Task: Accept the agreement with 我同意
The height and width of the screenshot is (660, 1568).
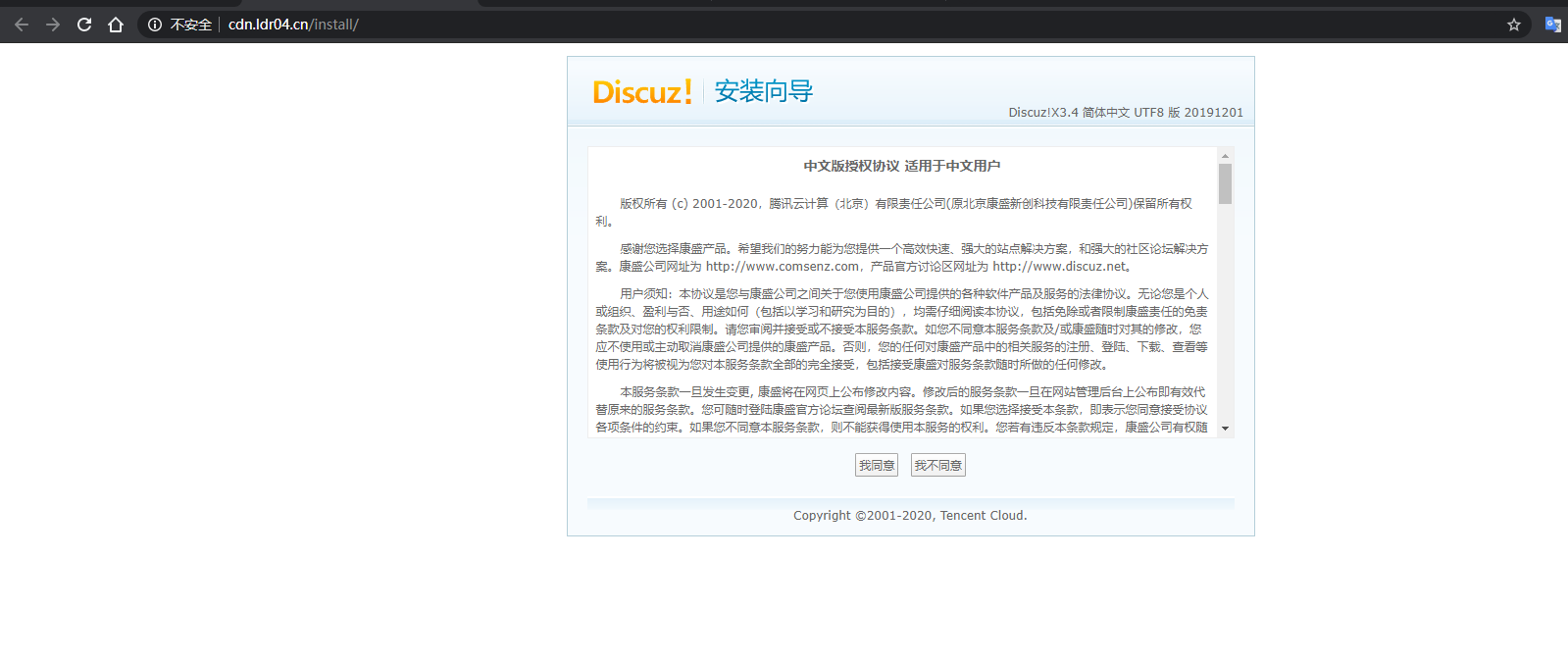Action: 876,466
